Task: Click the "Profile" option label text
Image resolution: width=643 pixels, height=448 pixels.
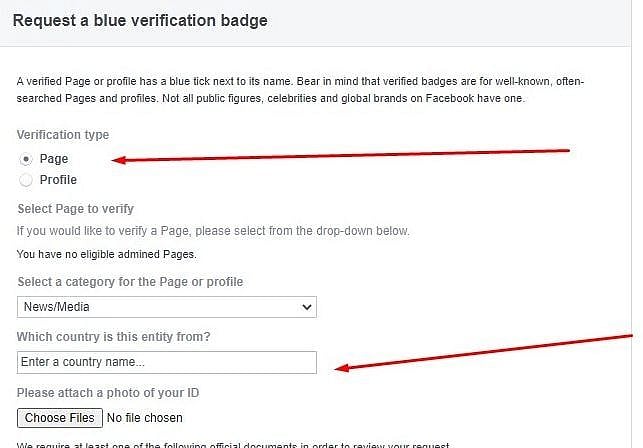Action: pyautogui.click(x=58, y=180)
